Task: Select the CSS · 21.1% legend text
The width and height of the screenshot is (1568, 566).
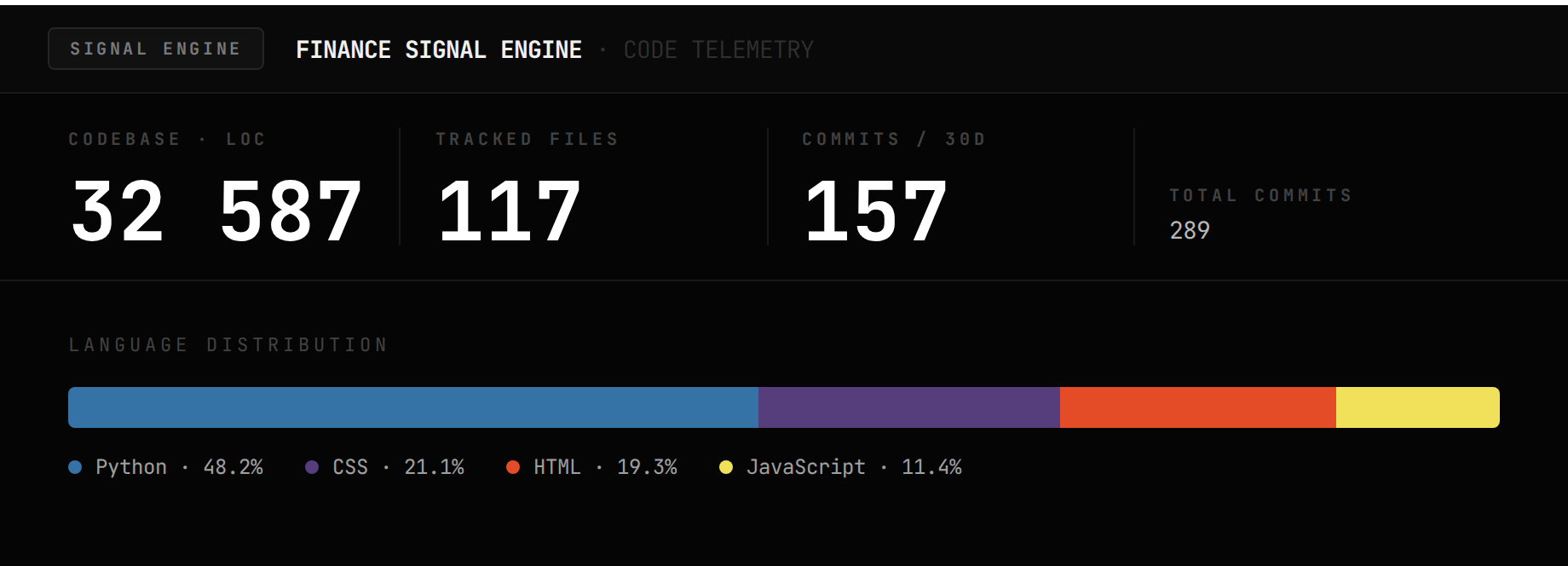Action: (398, 467)
